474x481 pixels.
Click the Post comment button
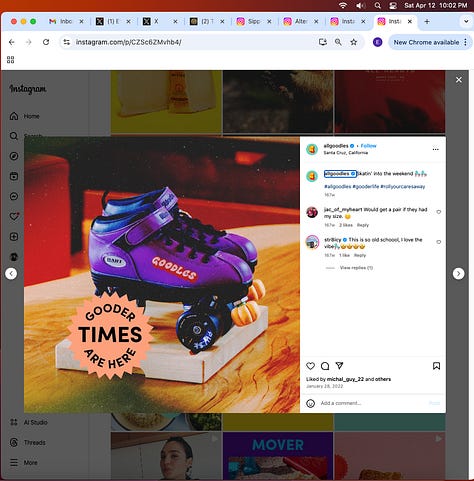point(434,403)
